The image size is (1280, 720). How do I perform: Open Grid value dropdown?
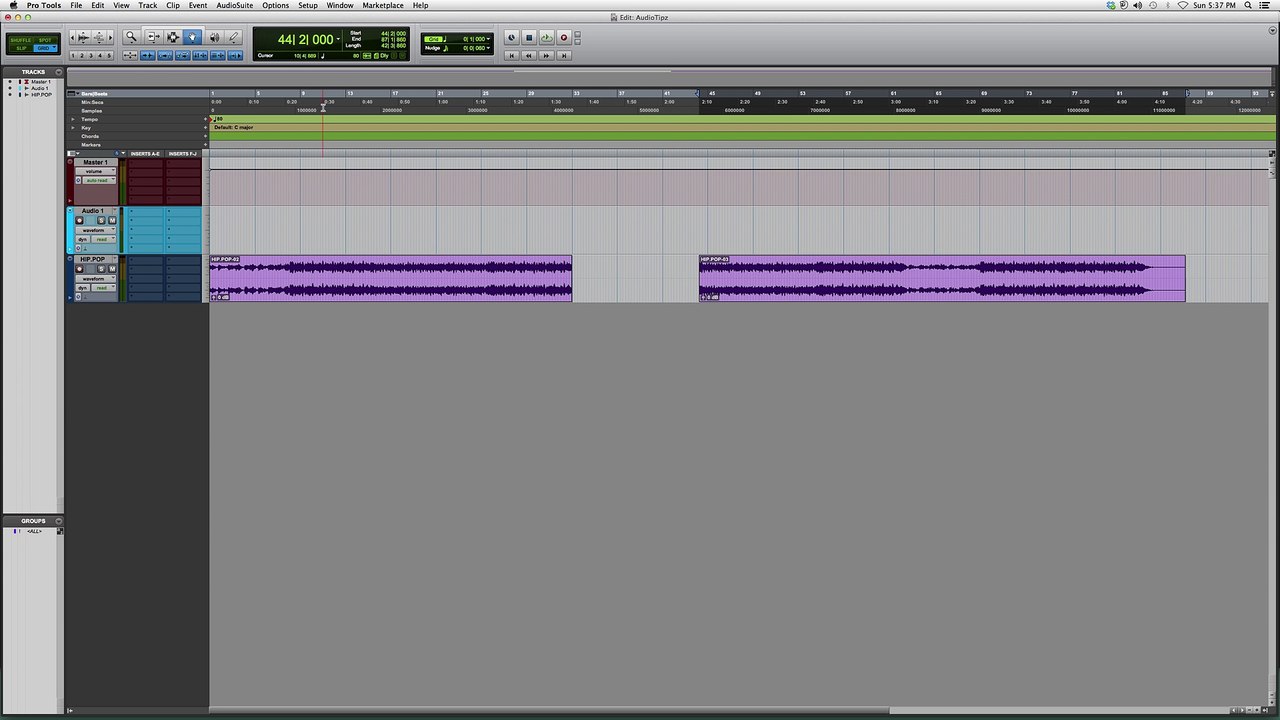click(488, 39)
